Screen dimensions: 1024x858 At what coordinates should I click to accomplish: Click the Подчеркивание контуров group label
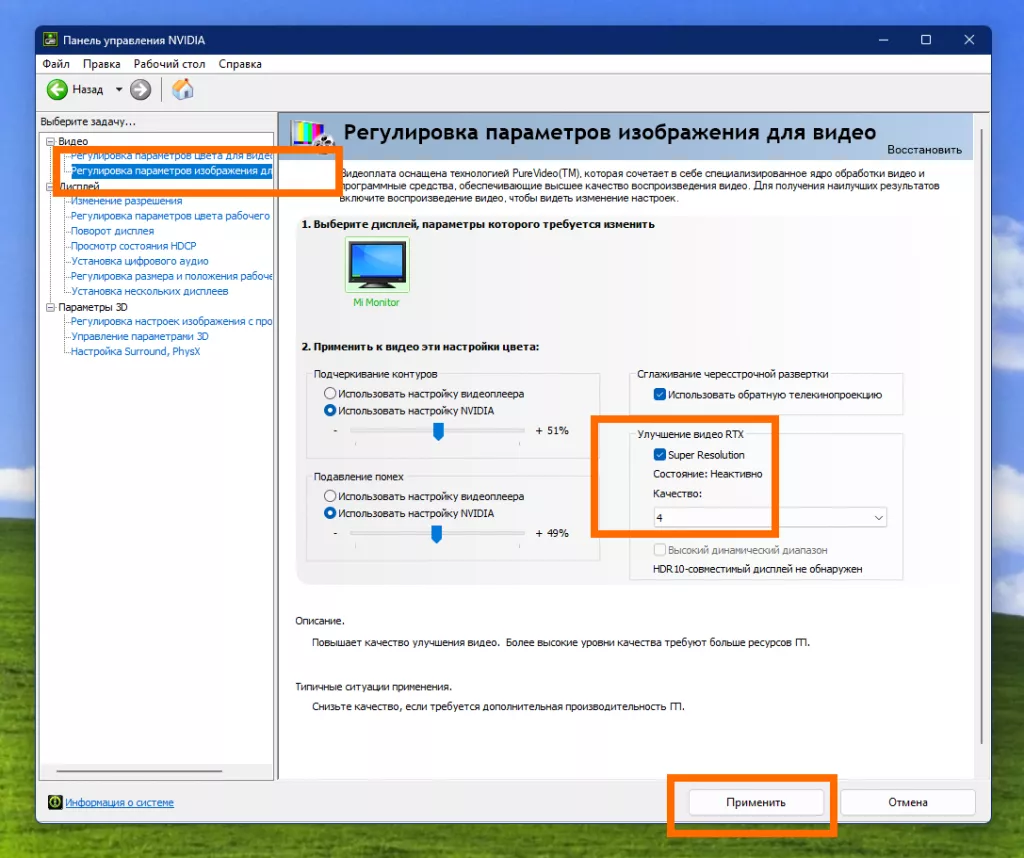tap(376, 374)
